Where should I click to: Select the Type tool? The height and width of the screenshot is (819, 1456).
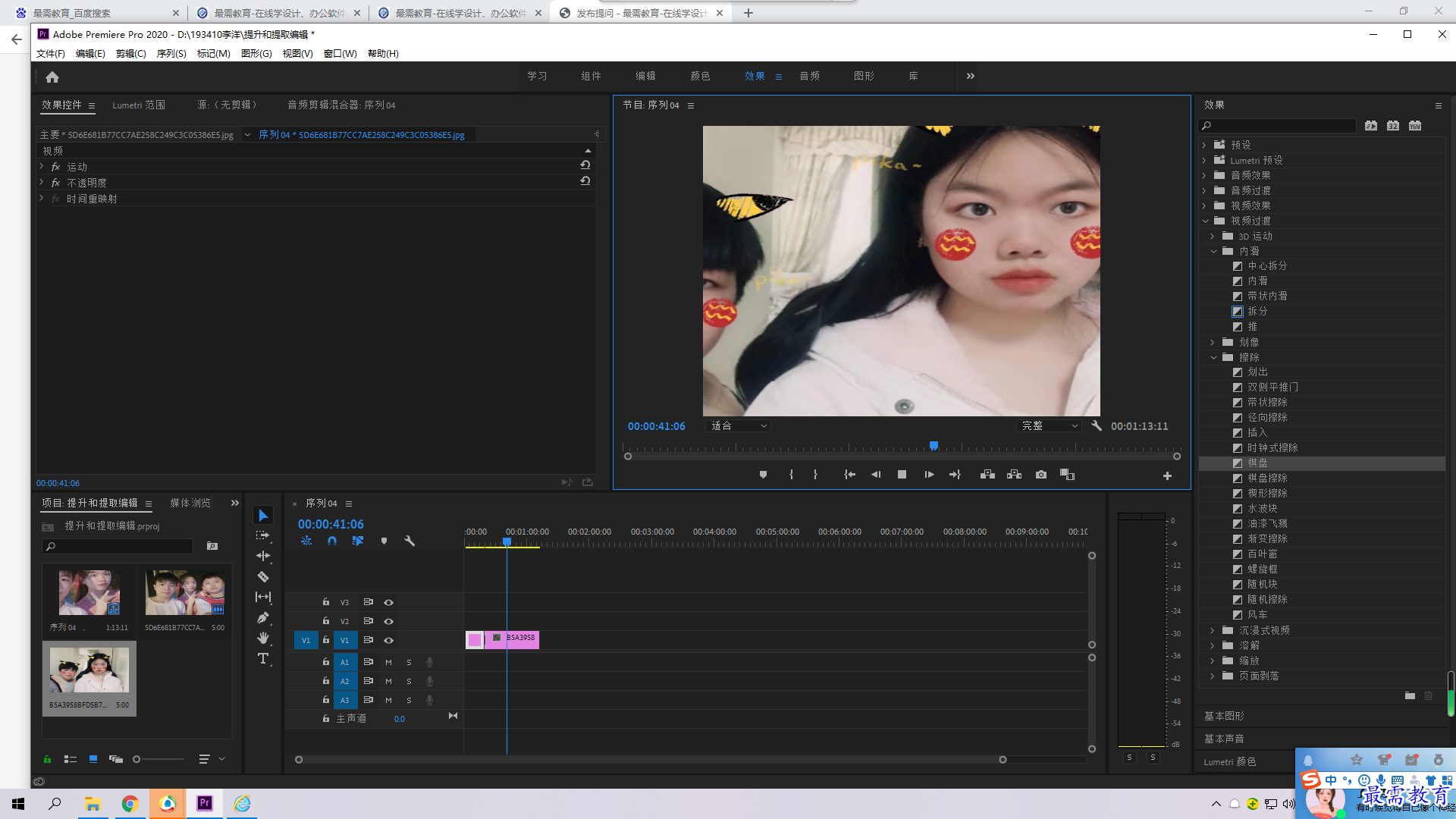click(x=263, y=658)
